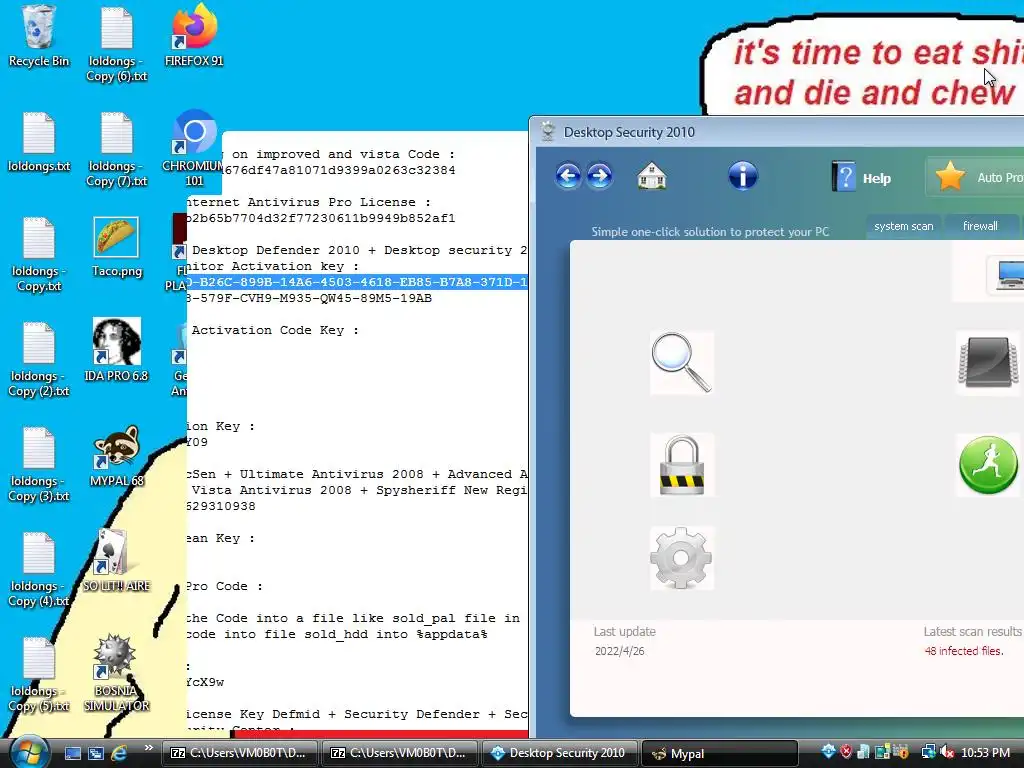Screen dimensions: 1024x768
Task: Click the green running man icon
Action: [988, 465]
